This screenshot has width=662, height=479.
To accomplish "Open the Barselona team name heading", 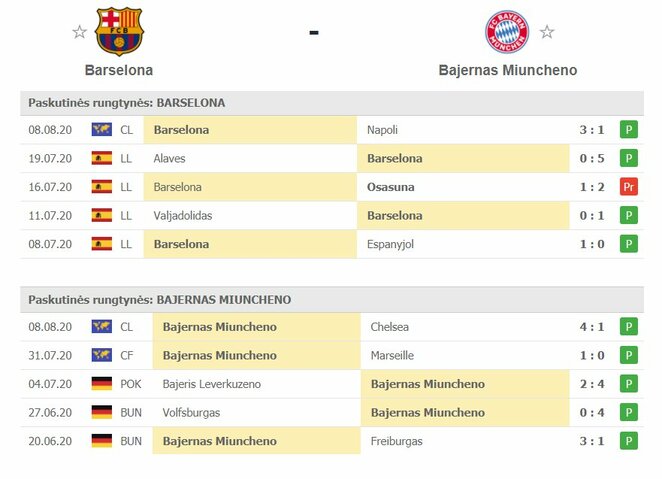I will [119, 70].
